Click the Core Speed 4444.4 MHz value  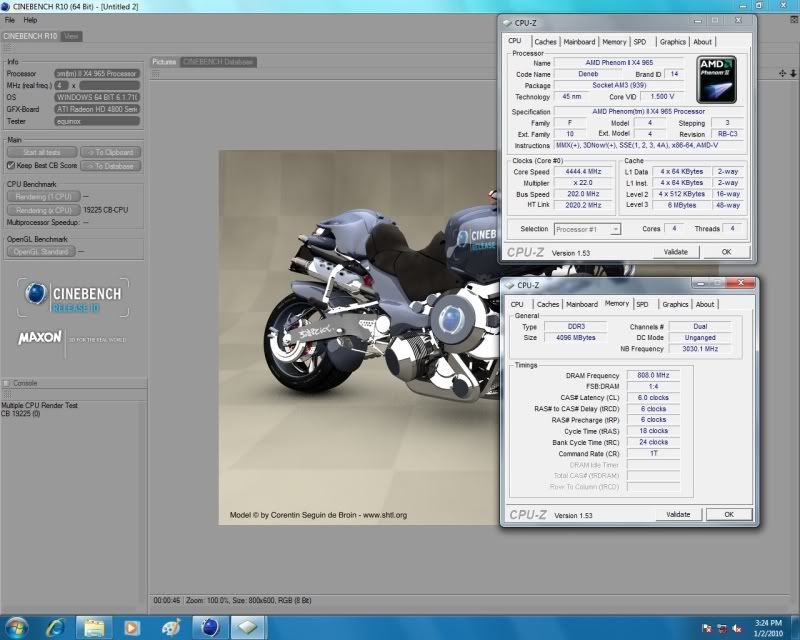[x=583, y=171]
